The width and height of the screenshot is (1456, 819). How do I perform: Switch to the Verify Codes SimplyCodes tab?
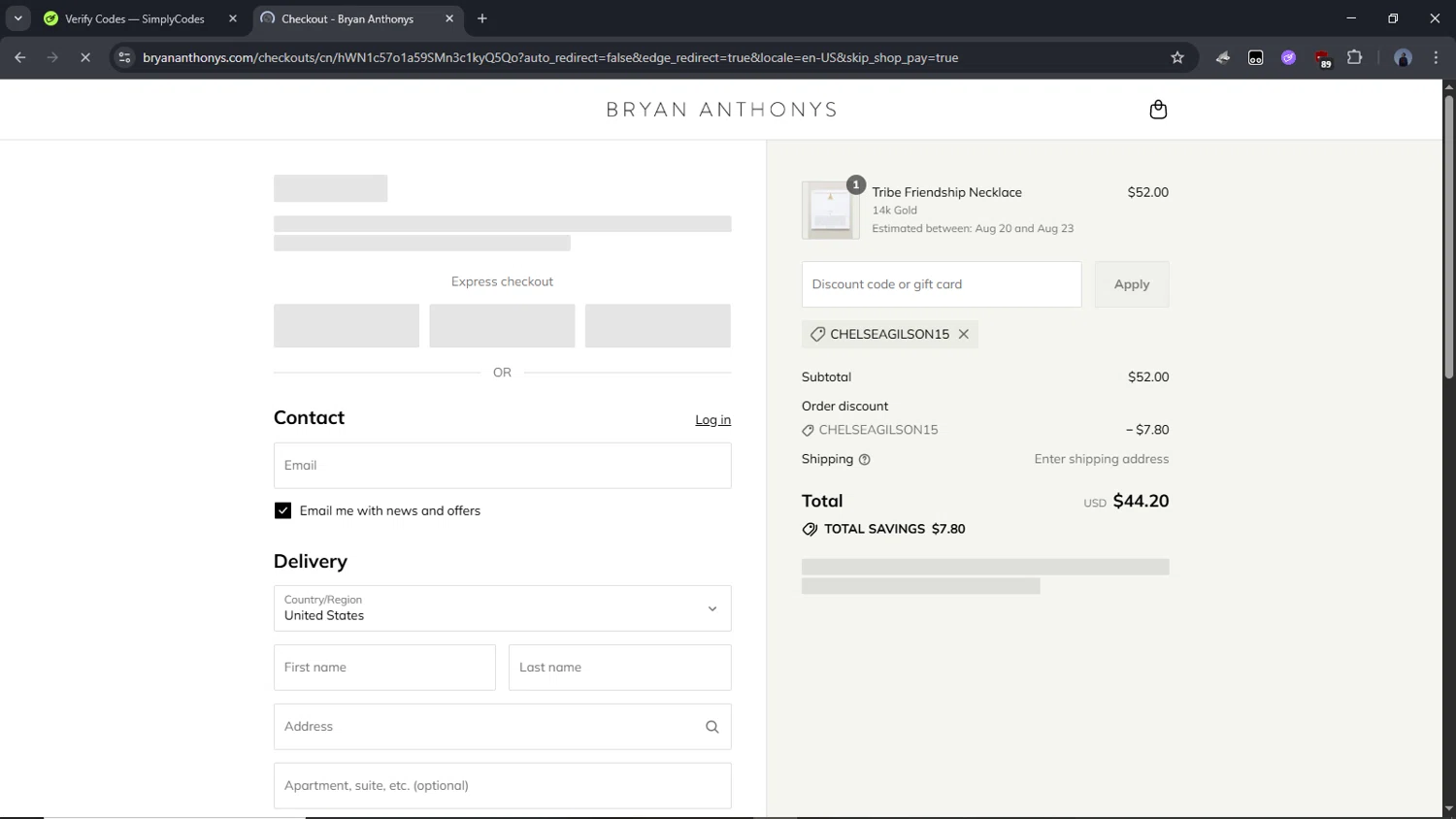pos(134,18)
